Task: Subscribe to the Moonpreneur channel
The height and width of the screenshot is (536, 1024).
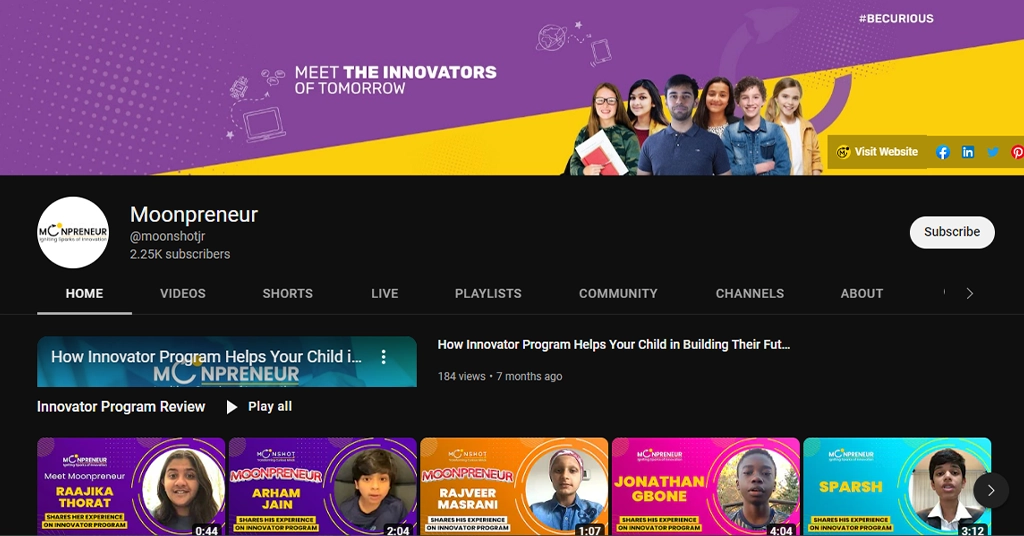Action: click(952, 232)
